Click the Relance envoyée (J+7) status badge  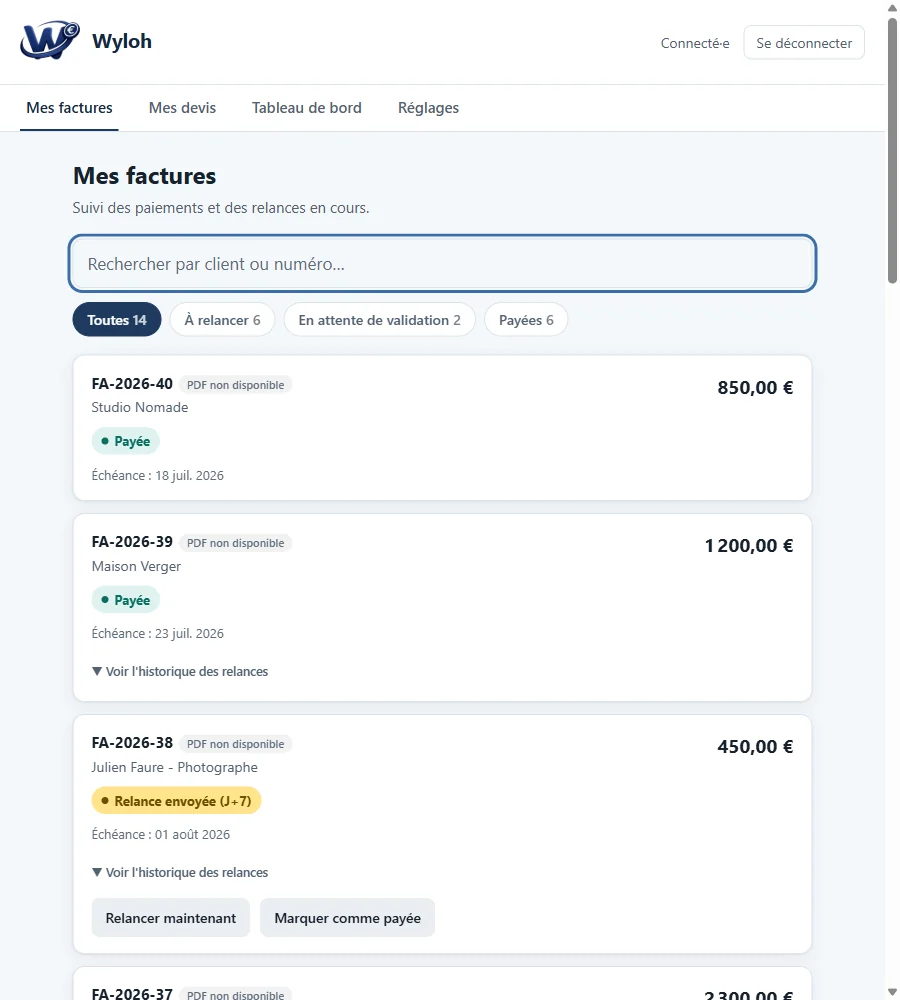[x=177, y=801]
